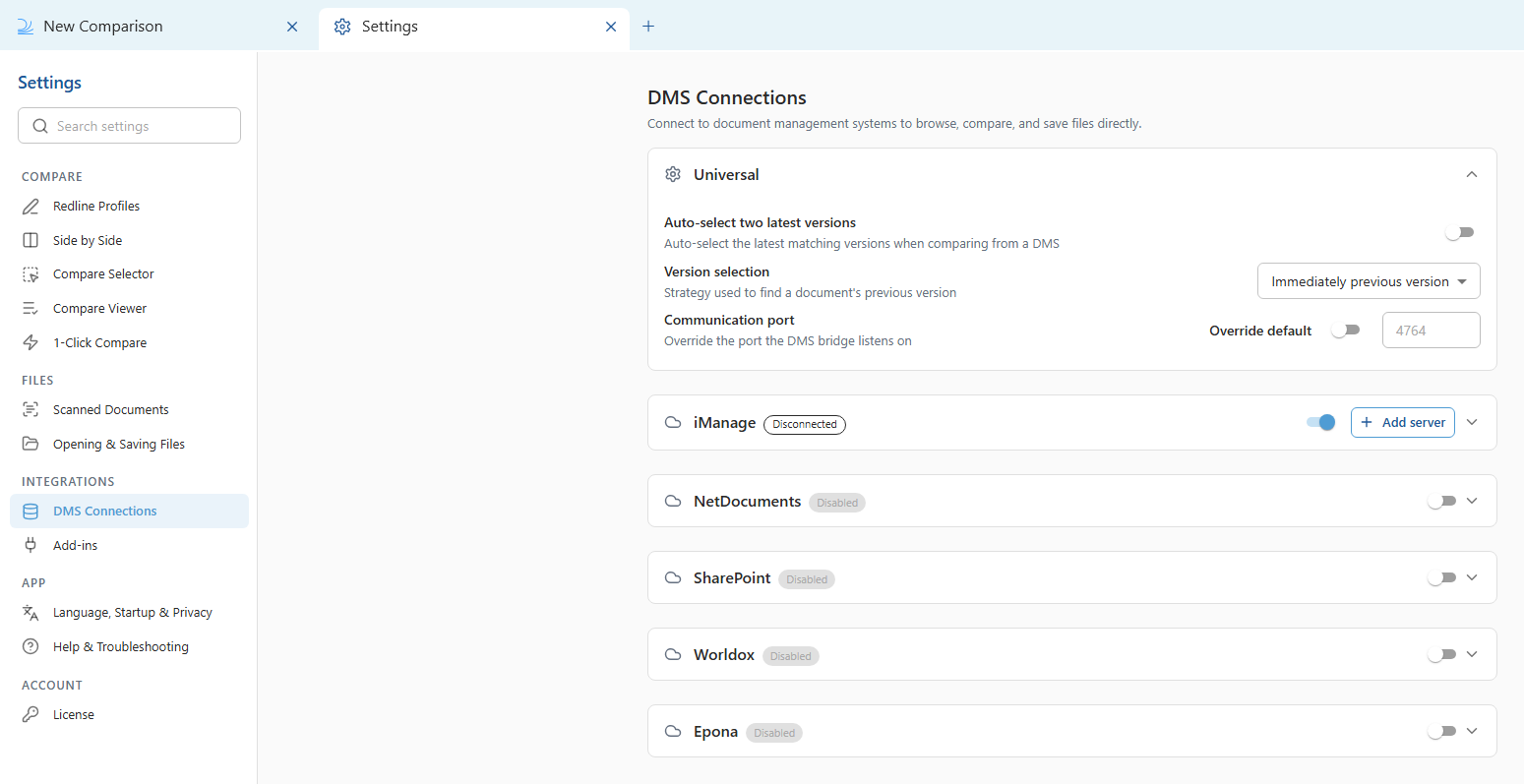Click the Worldox Disabled badge
This screenshot has width=1524, height=784.
click(x=791, y=656)
